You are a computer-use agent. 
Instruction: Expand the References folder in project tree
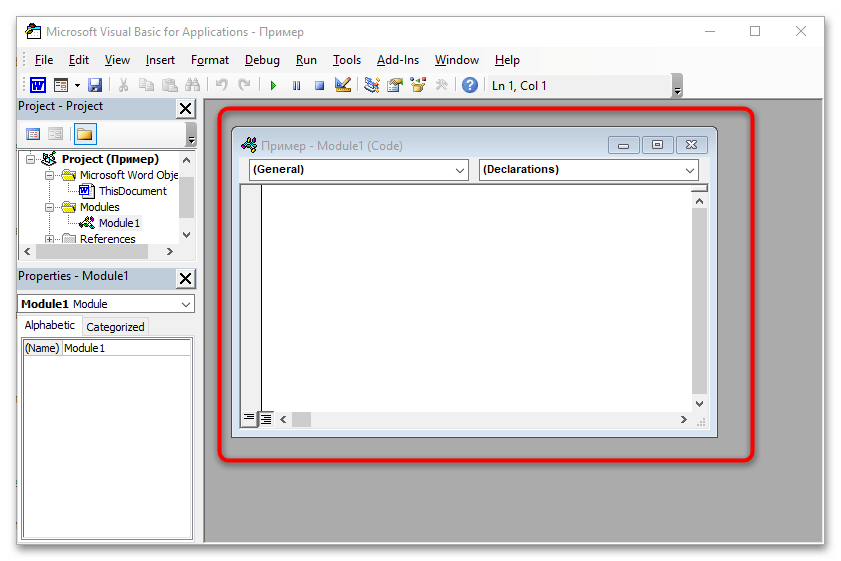(50, 239)
